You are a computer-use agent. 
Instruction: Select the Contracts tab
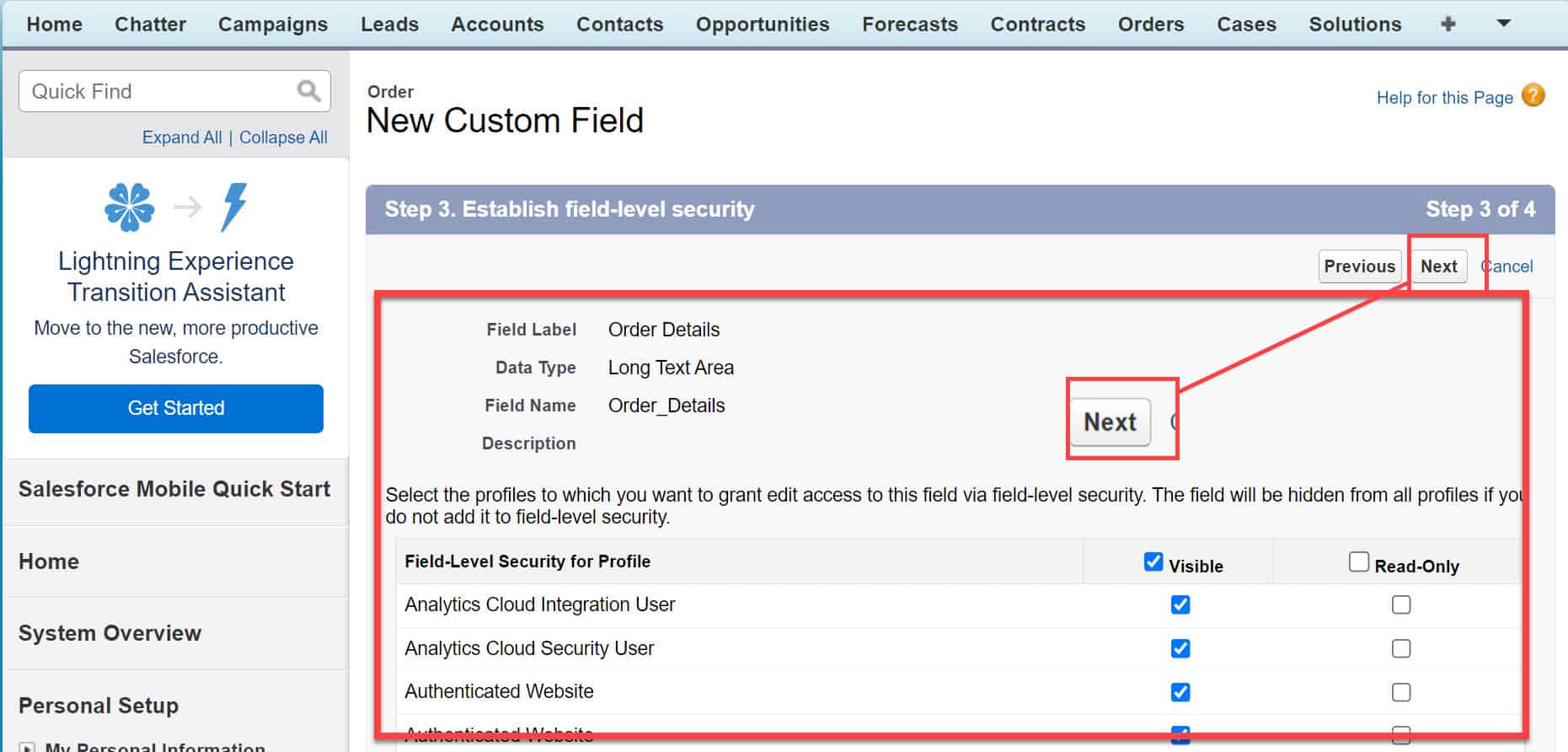click(x=1037, y=24)
